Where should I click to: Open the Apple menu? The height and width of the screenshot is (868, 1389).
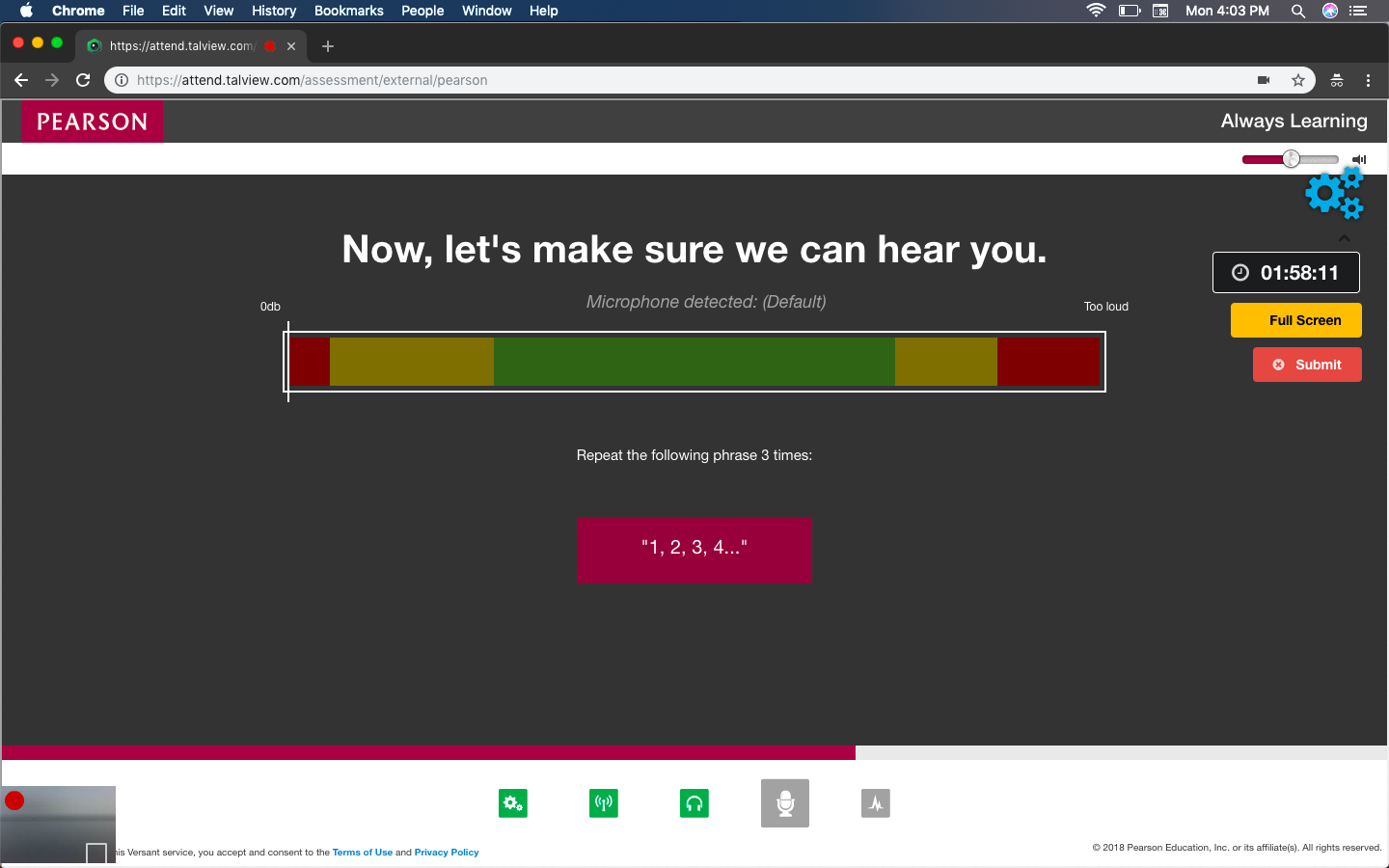(26, 11)
